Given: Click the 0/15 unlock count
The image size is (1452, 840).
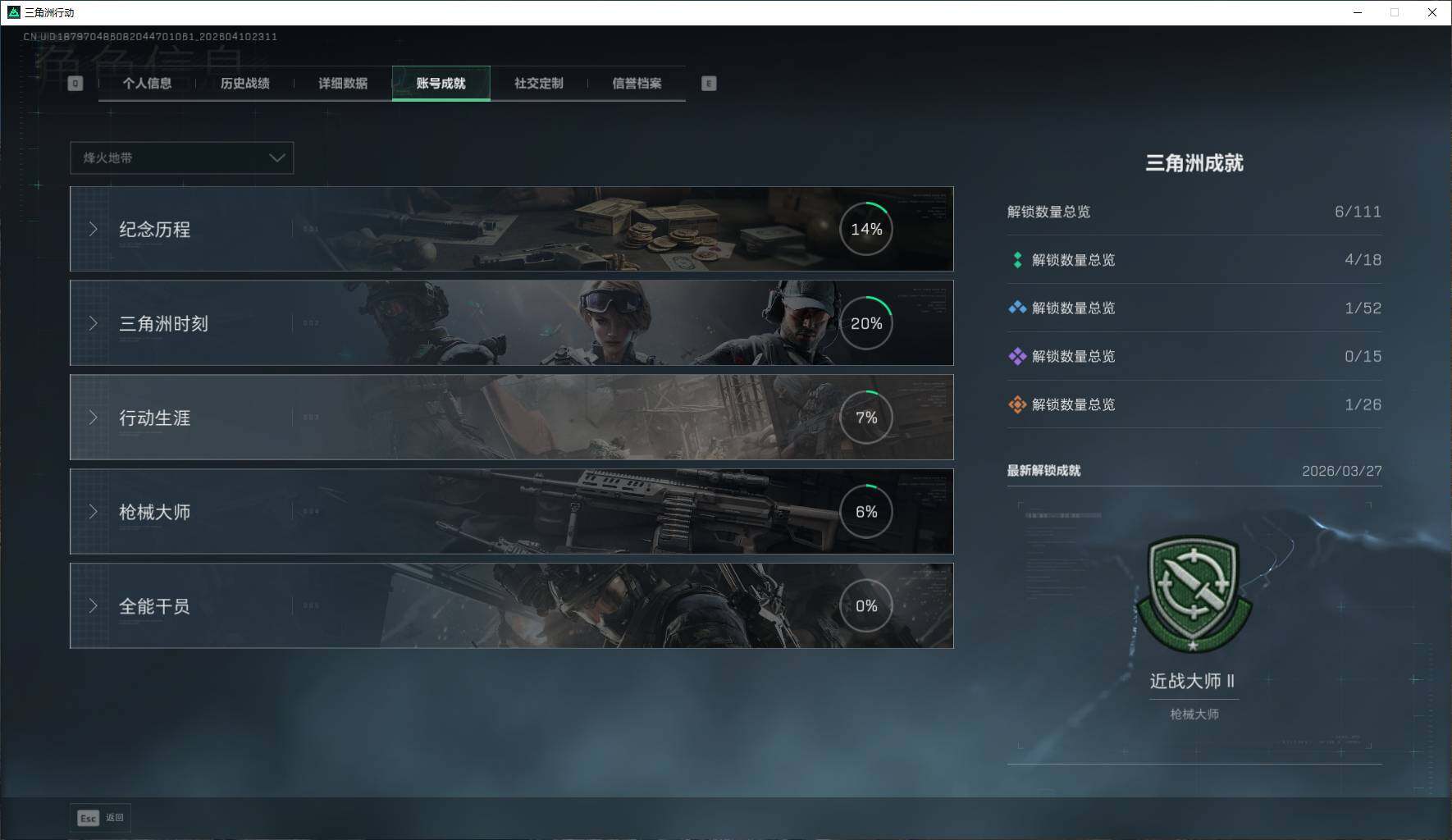Looking at the screenshot, I should (x=1363, y=357).
